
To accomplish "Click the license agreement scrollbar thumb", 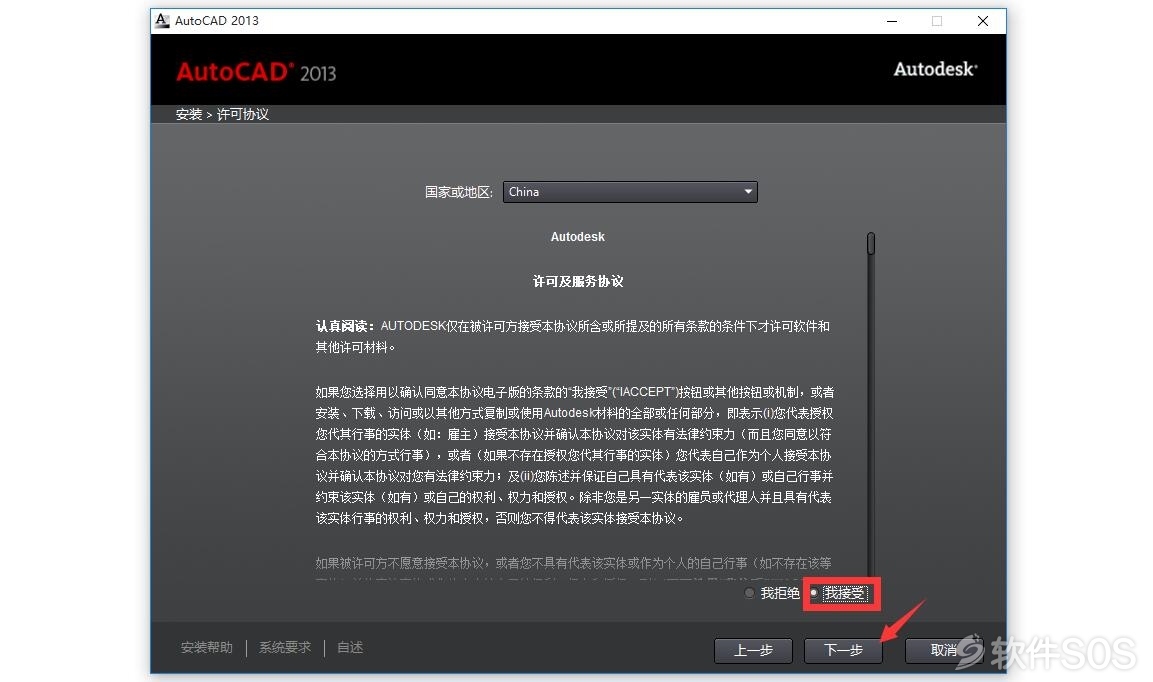I will [x=871, y=244].
